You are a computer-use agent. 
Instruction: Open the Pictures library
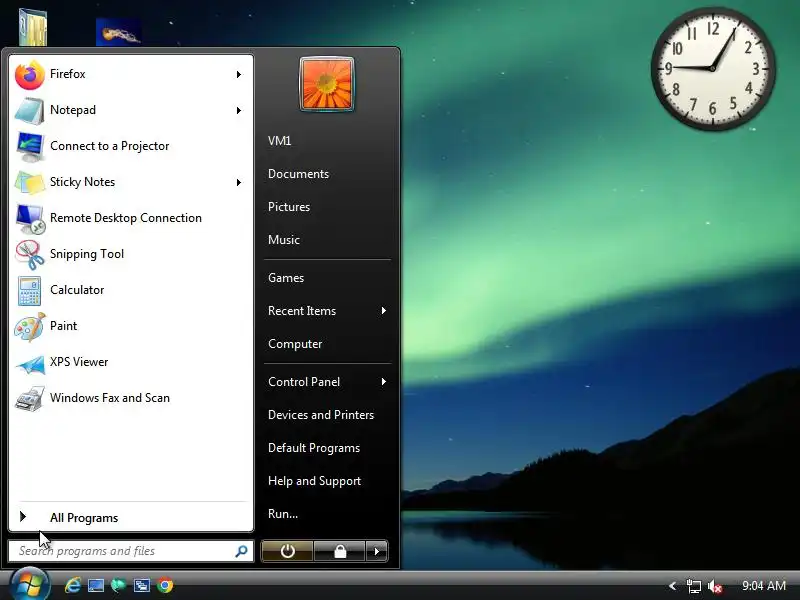pos(289,207)
